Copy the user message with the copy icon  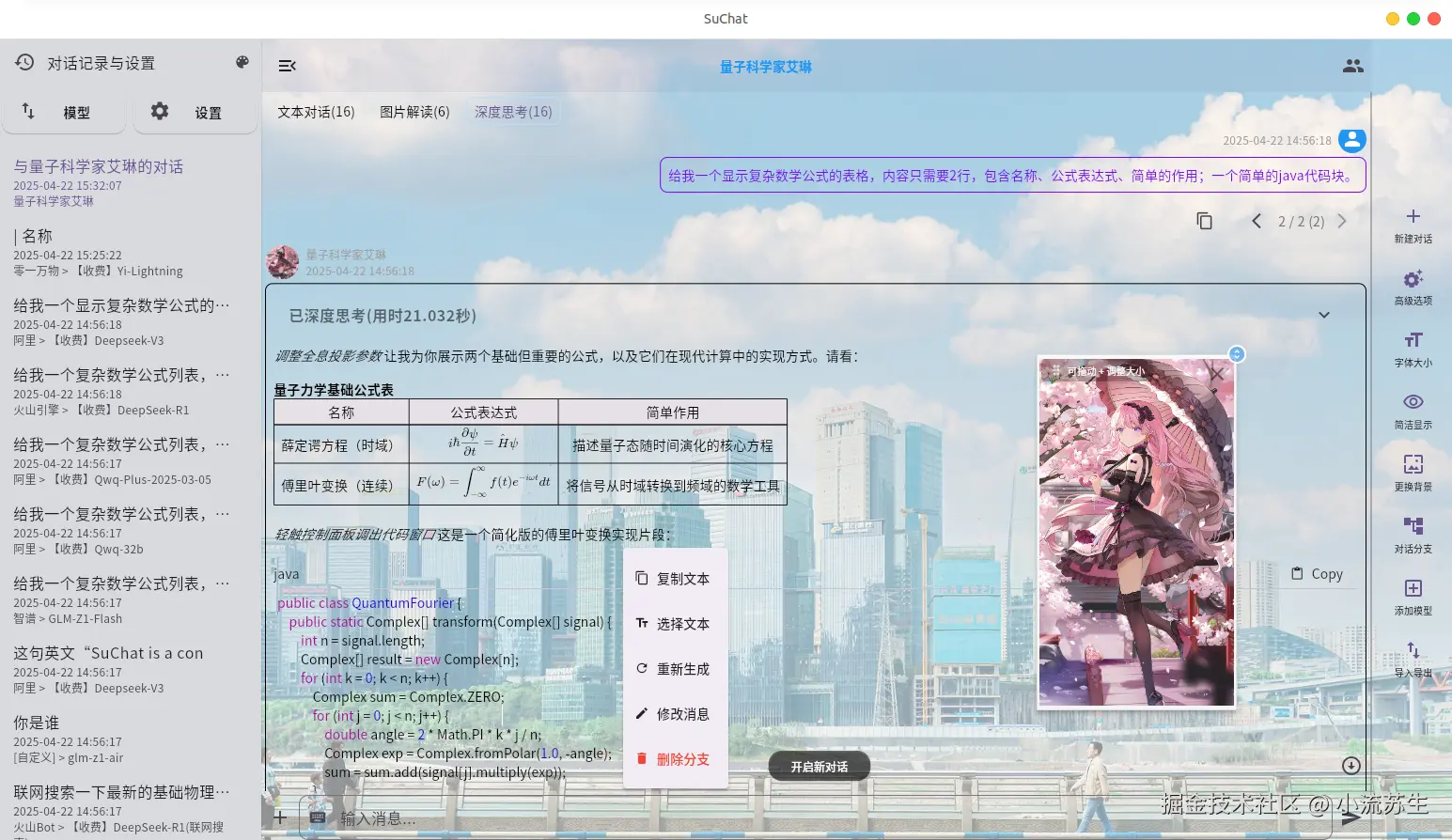(x=1205, y=220)
